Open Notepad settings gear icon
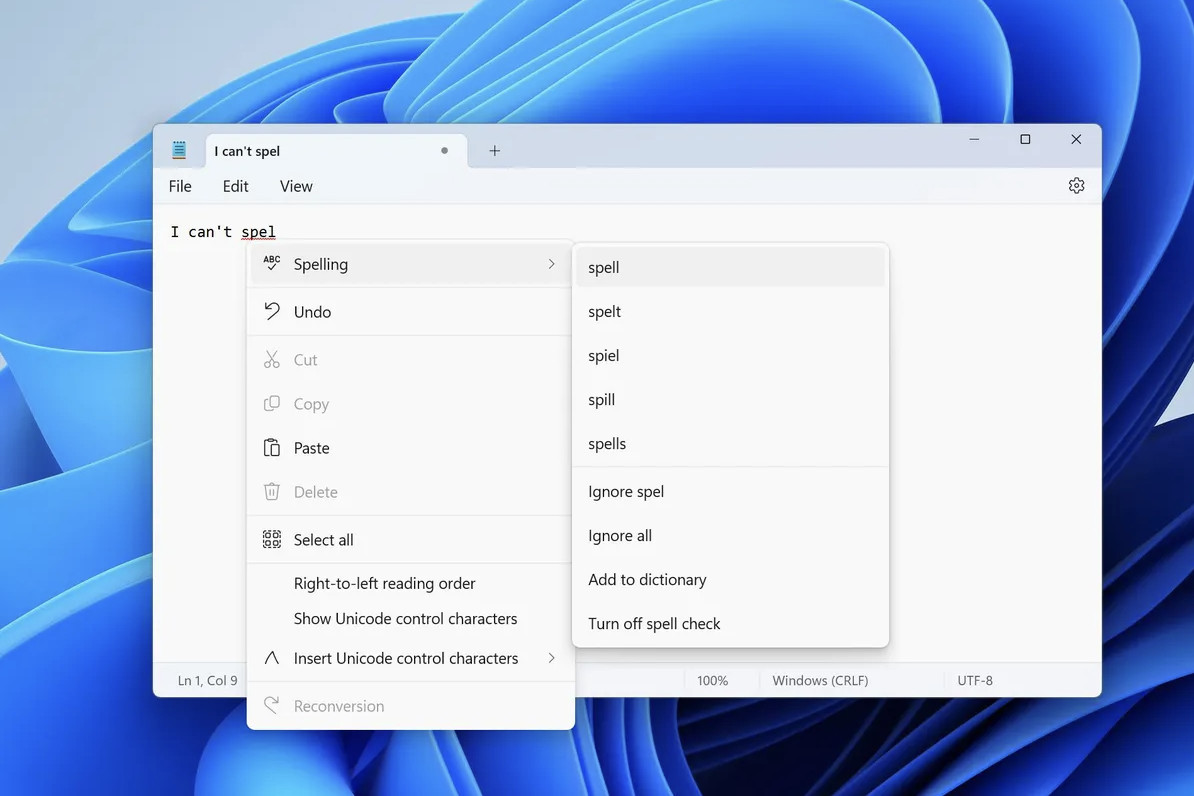 tap(1076, 186)
